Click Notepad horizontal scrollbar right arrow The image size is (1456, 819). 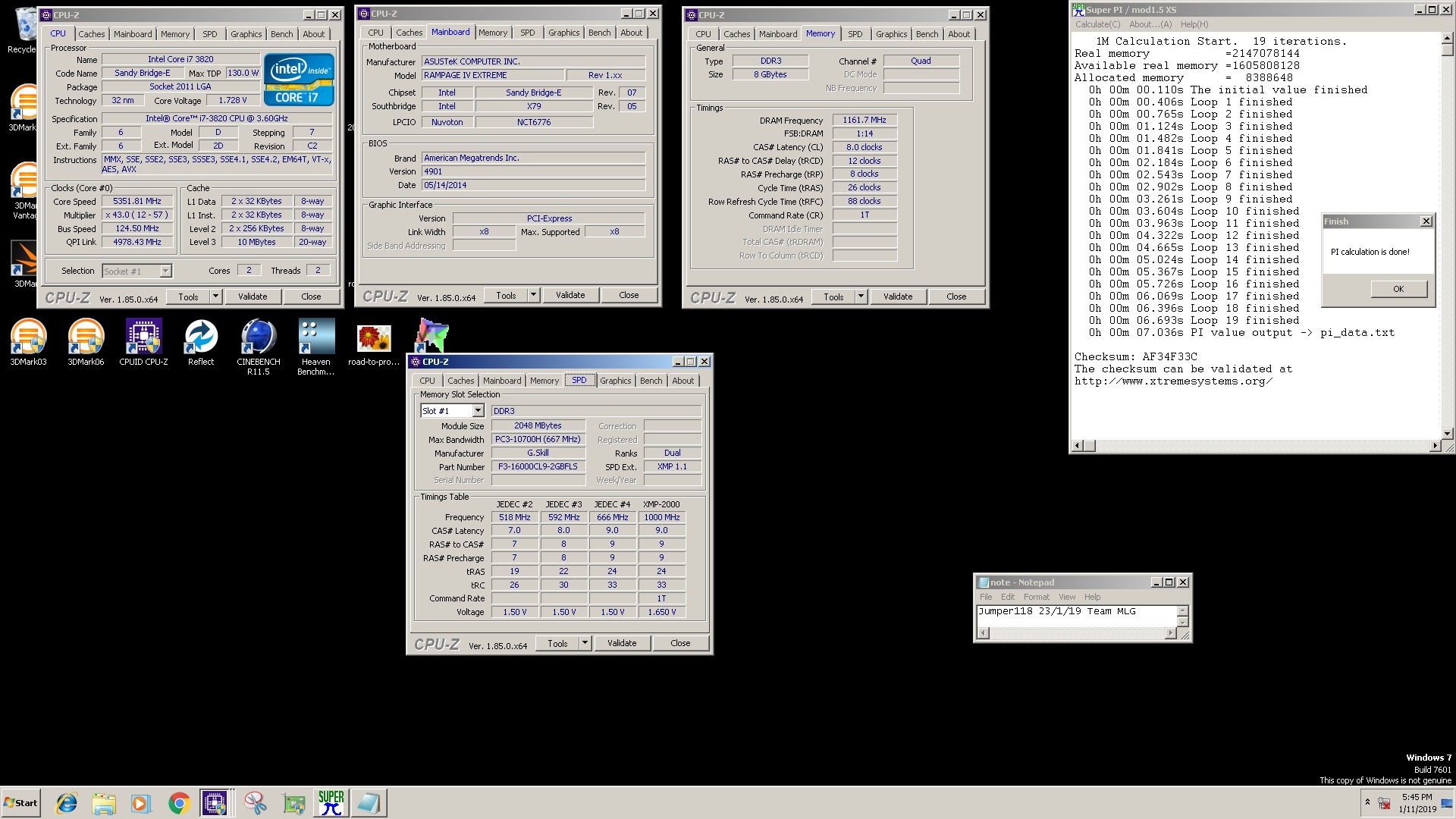click(x=1172, y=633)
